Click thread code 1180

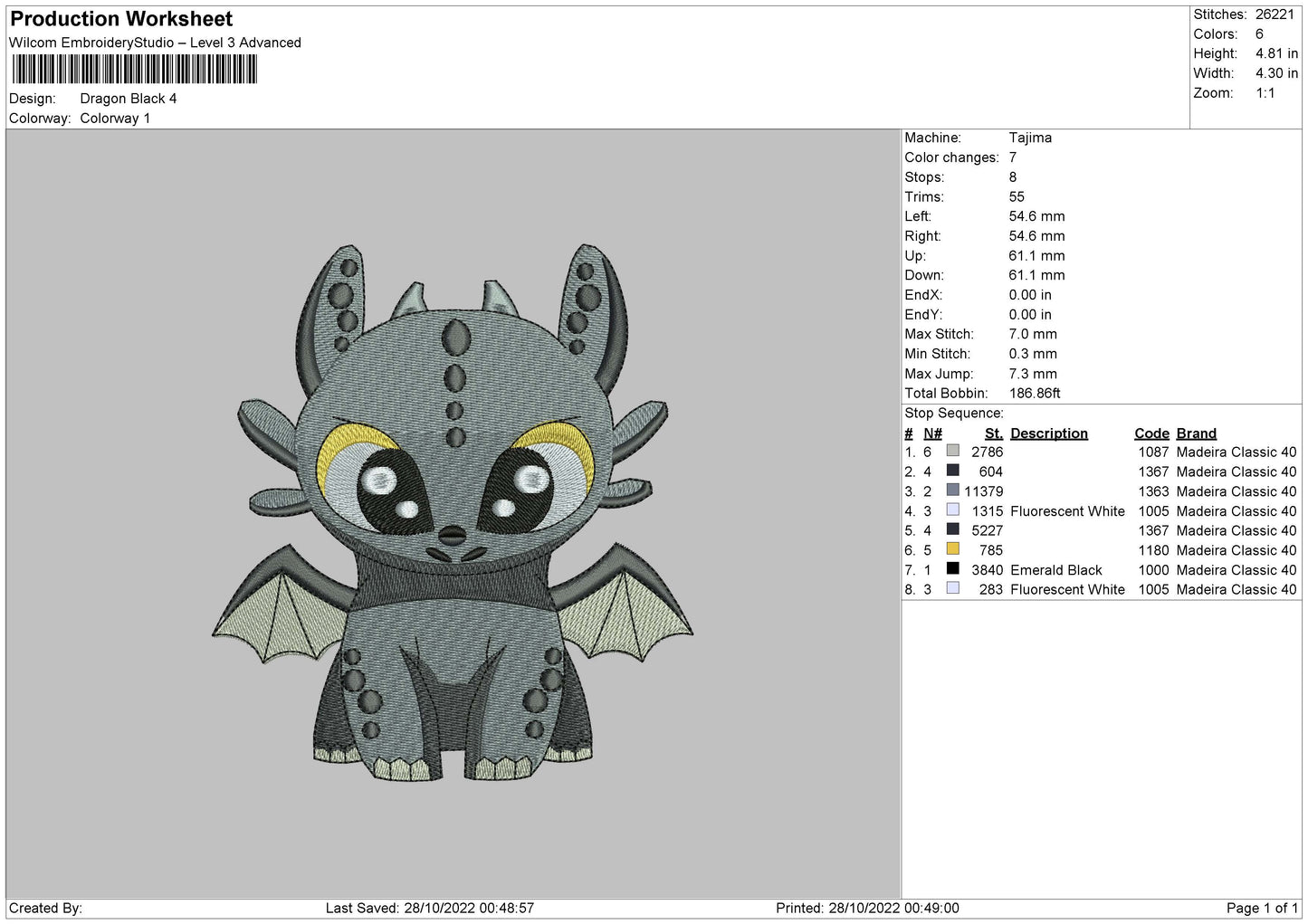(1153, 550)
